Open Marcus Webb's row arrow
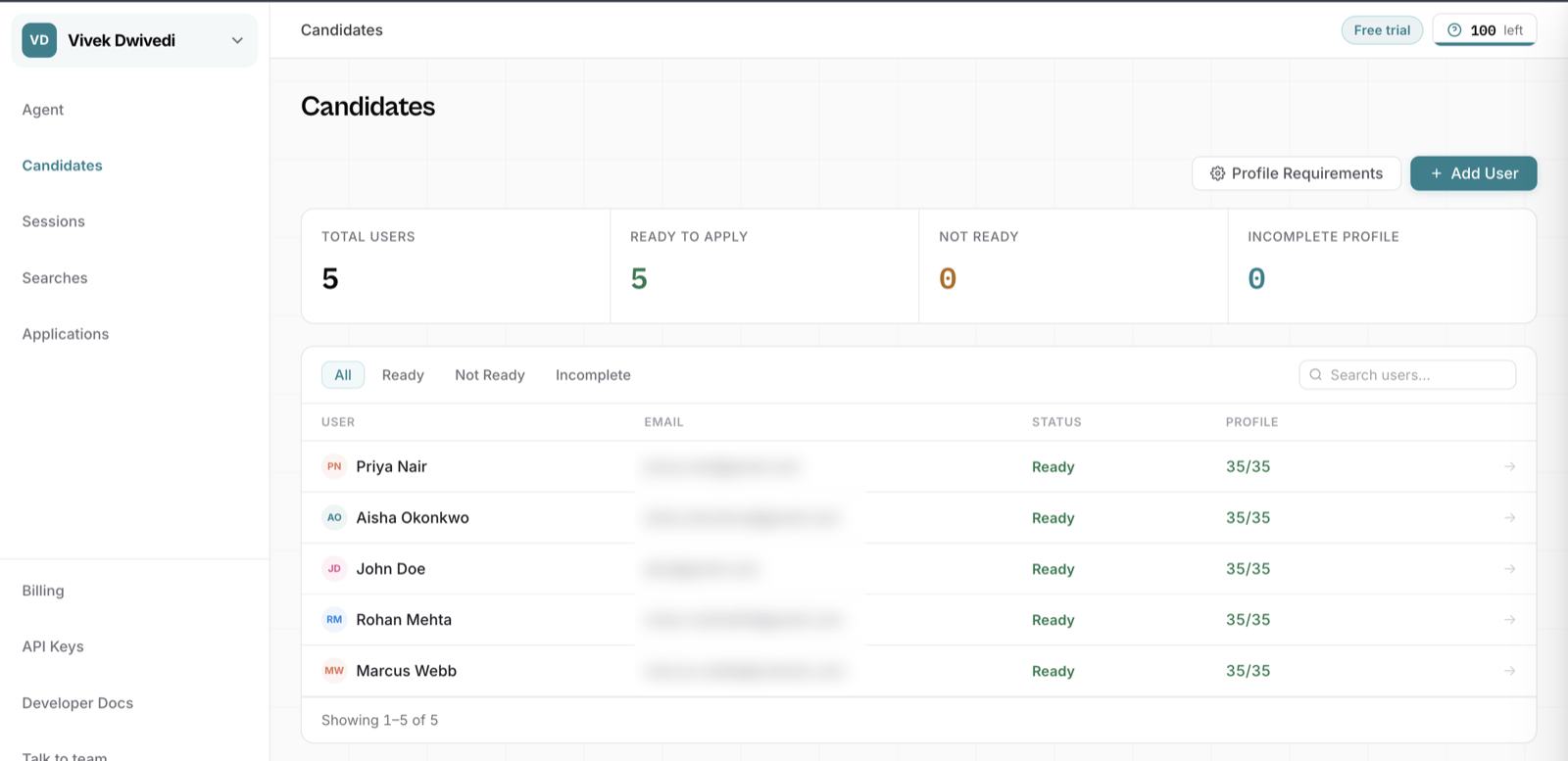The image size is (1568, 761). click(1509, 671)
